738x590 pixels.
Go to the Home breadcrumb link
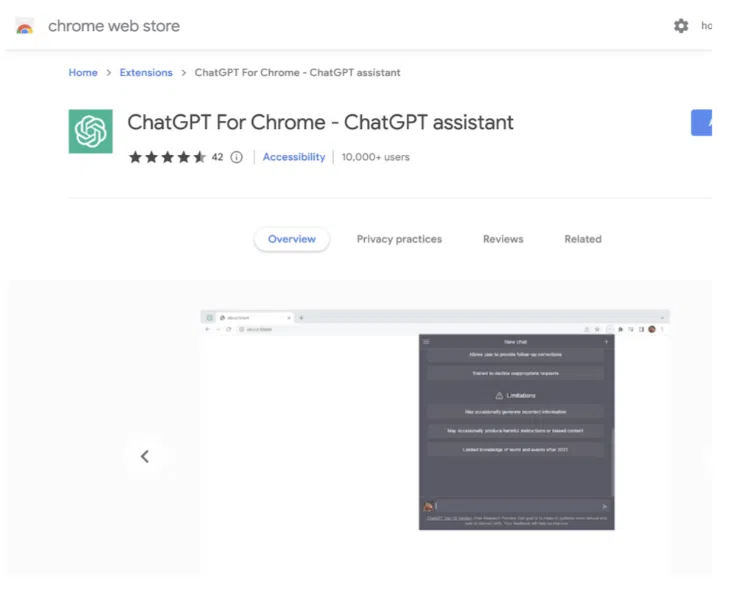click(83, 72)
